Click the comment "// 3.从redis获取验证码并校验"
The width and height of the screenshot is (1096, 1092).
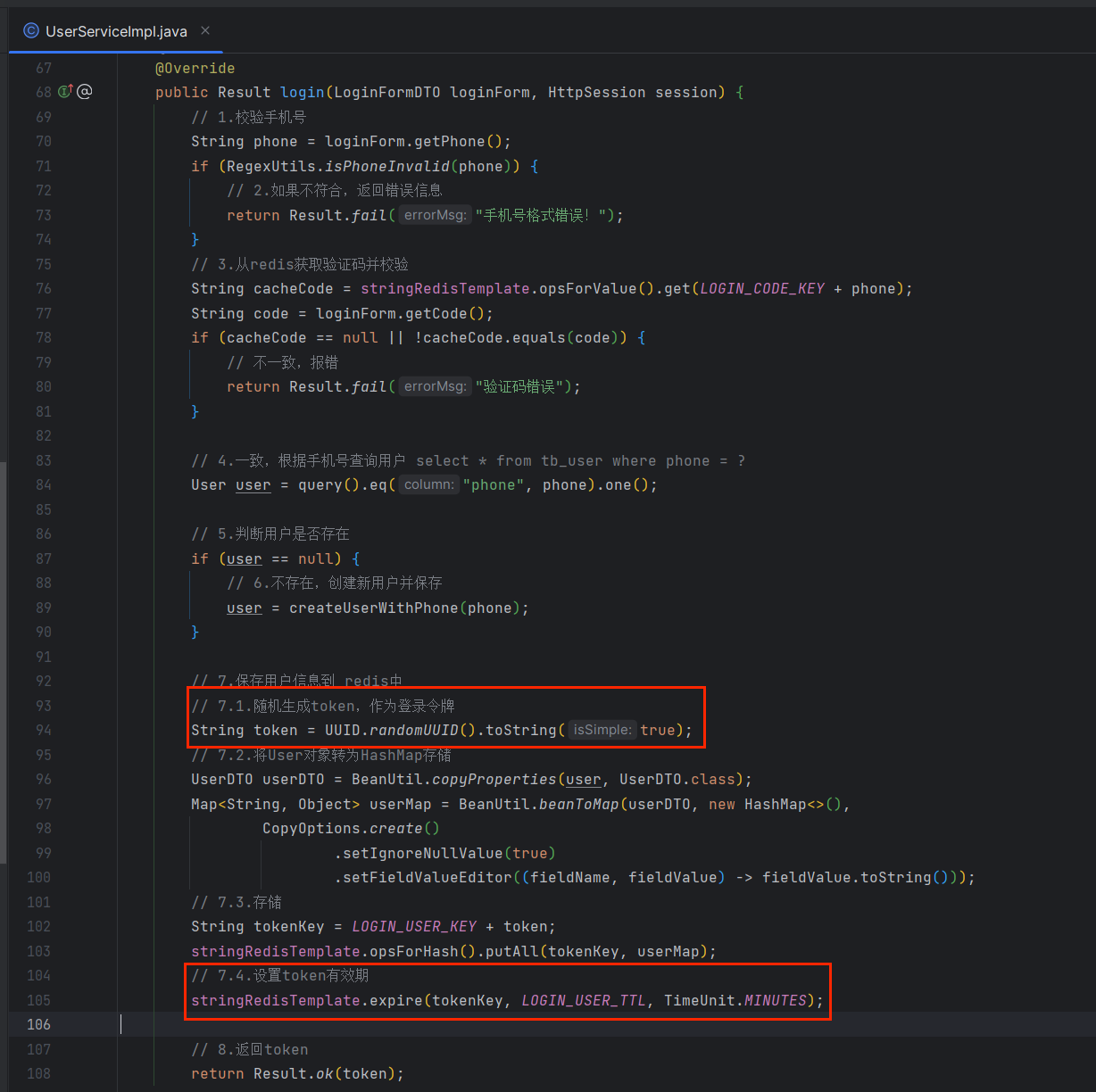(x=300, y=264)
